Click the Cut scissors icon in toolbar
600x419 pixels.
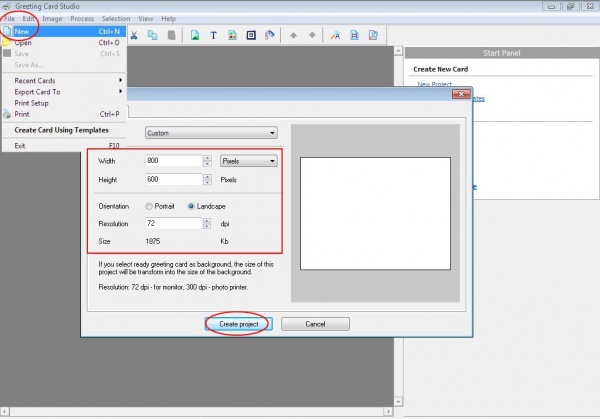133,34
